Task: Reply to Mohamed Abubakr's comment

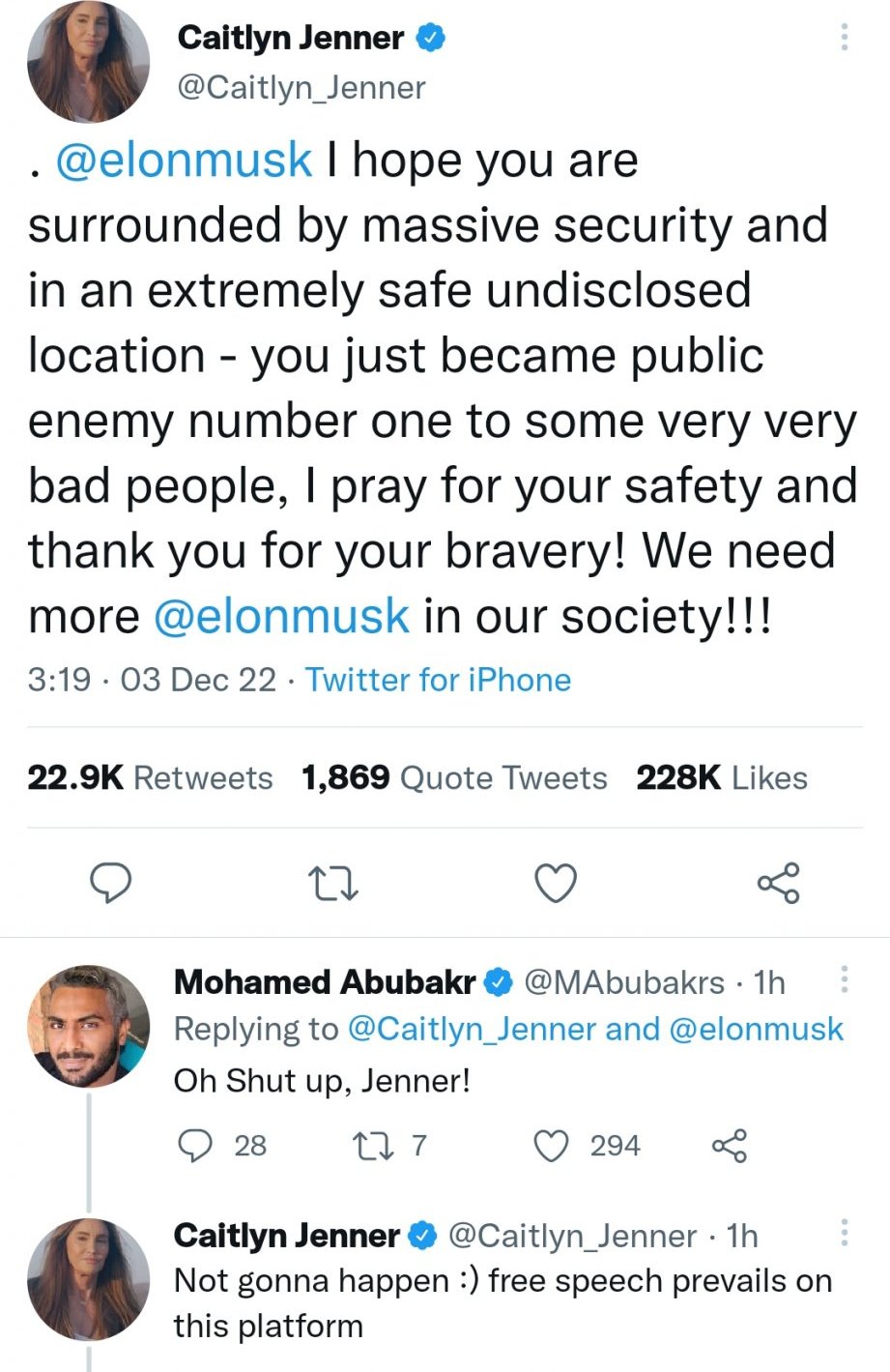Action: pos(196,1146)
